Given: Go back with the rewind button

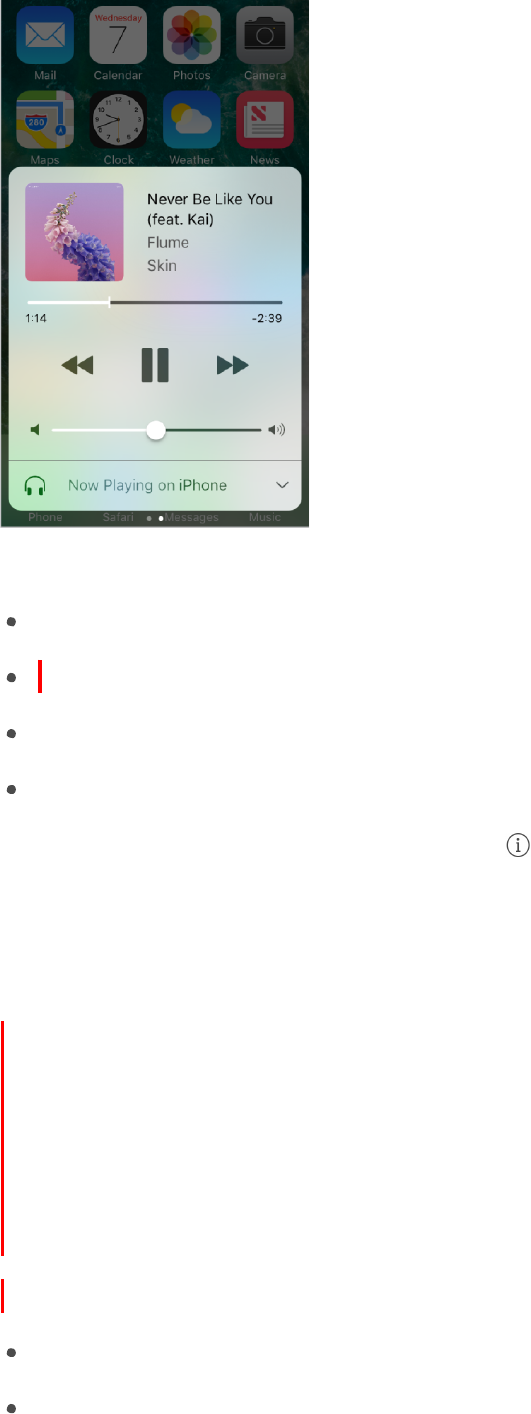Looking at the screenshot, I should tap(77, 366).
